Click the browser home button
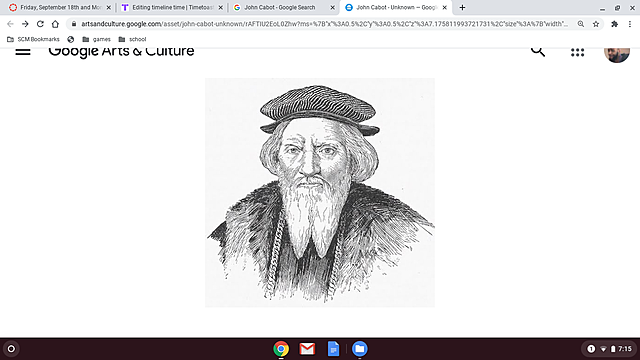 point(55,24)
